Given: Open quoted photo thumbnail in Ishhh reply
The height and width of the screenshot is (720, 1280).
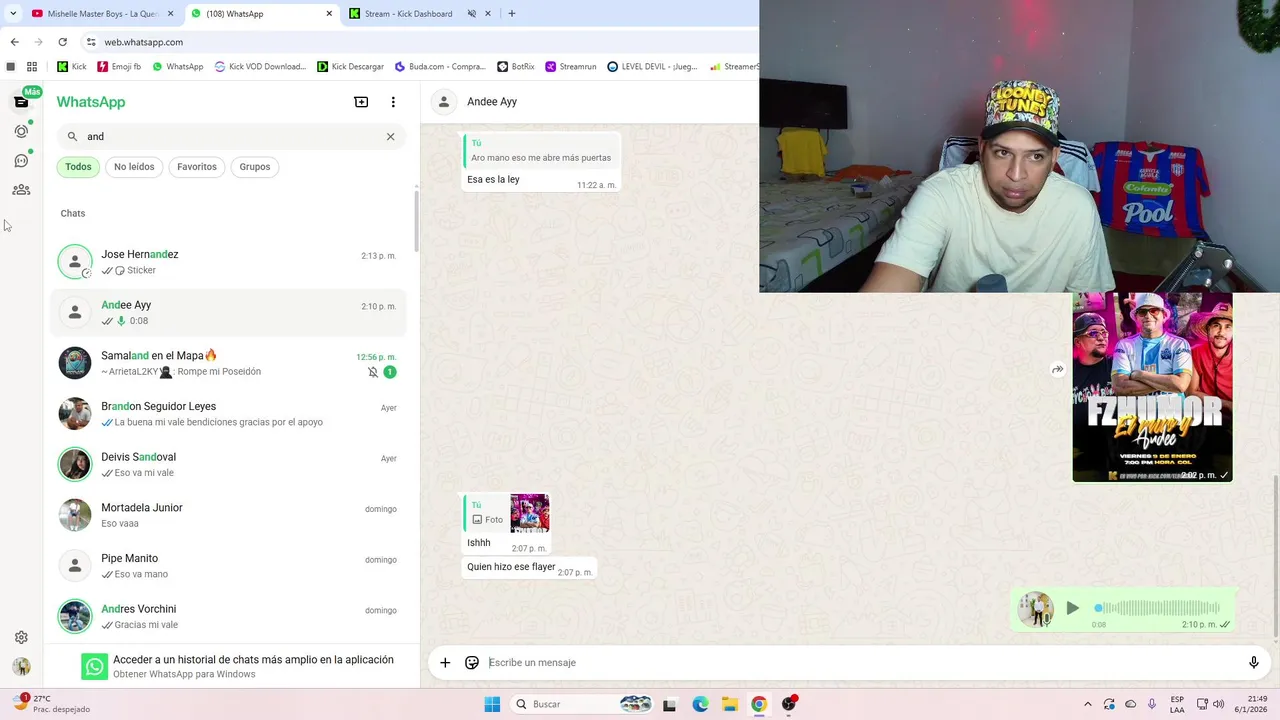Looking at the screenshot, I should click(x=529, y=513).
